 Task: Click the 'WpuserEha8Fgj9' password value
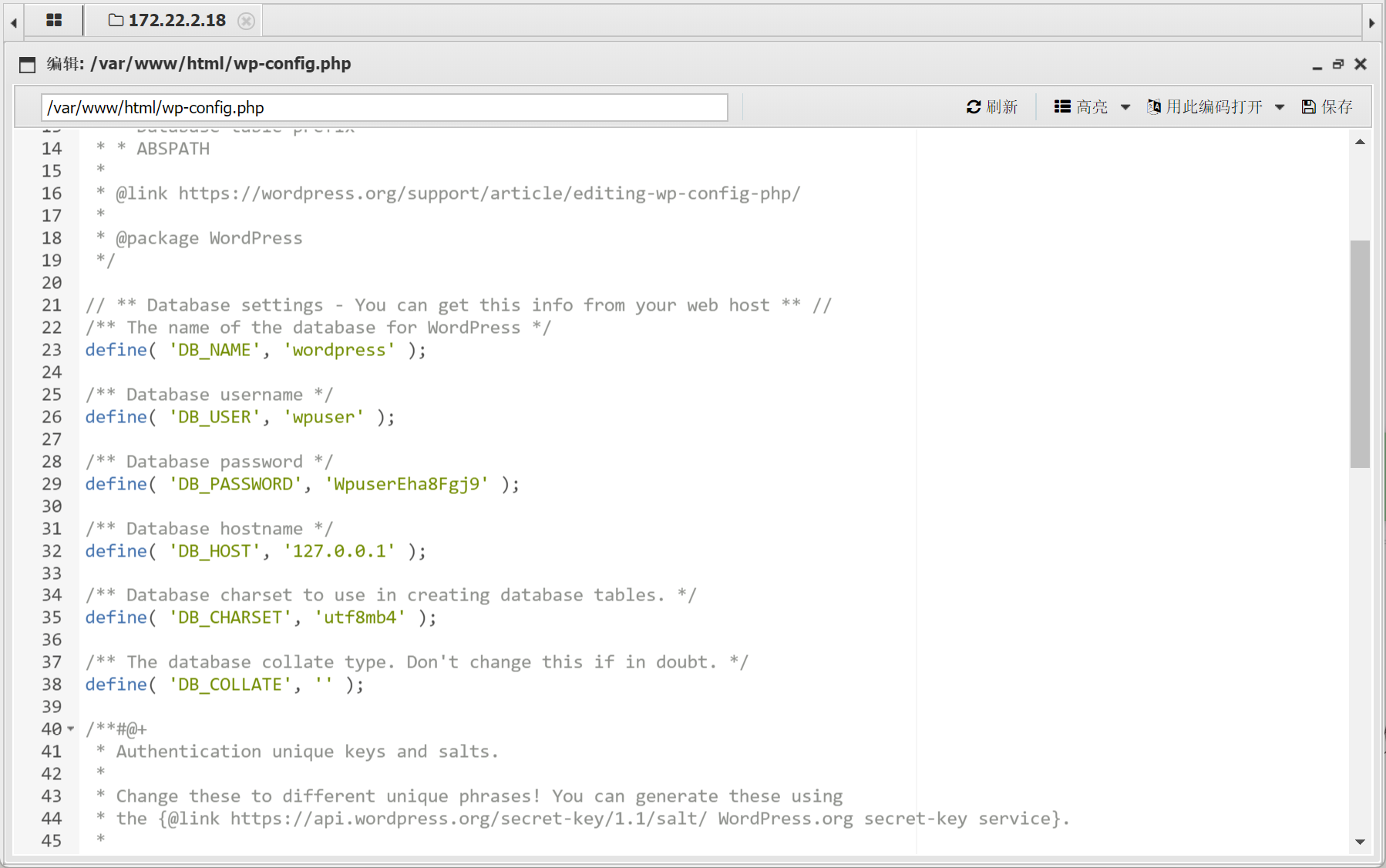(407, 484)
